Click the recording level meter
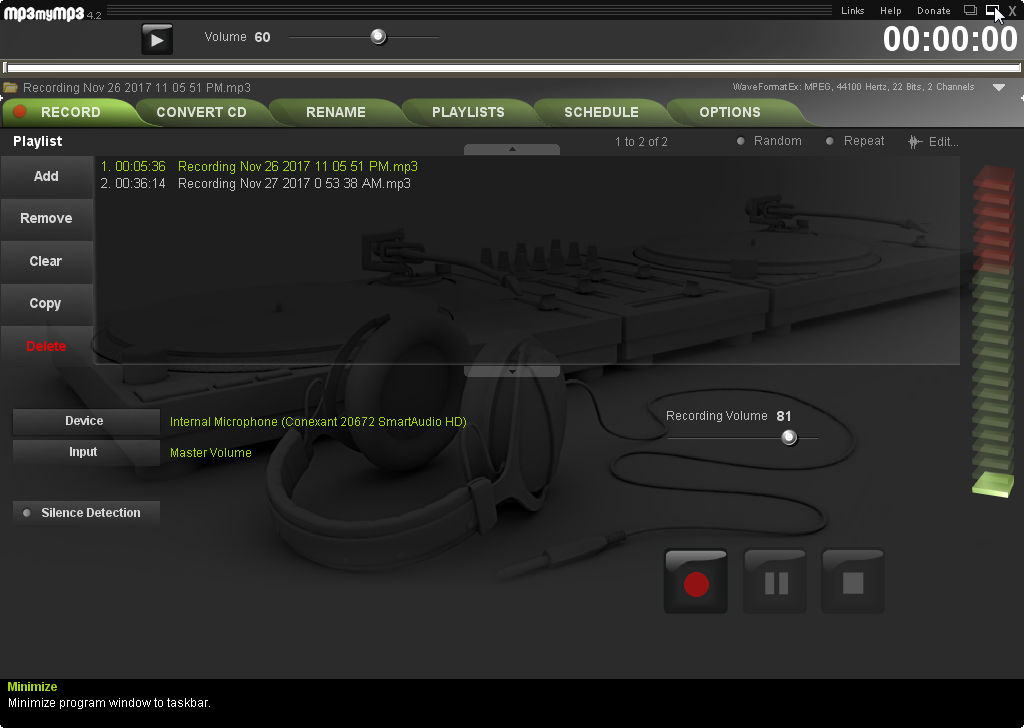The image size is (1024, 728). click(x=993, y=331)
